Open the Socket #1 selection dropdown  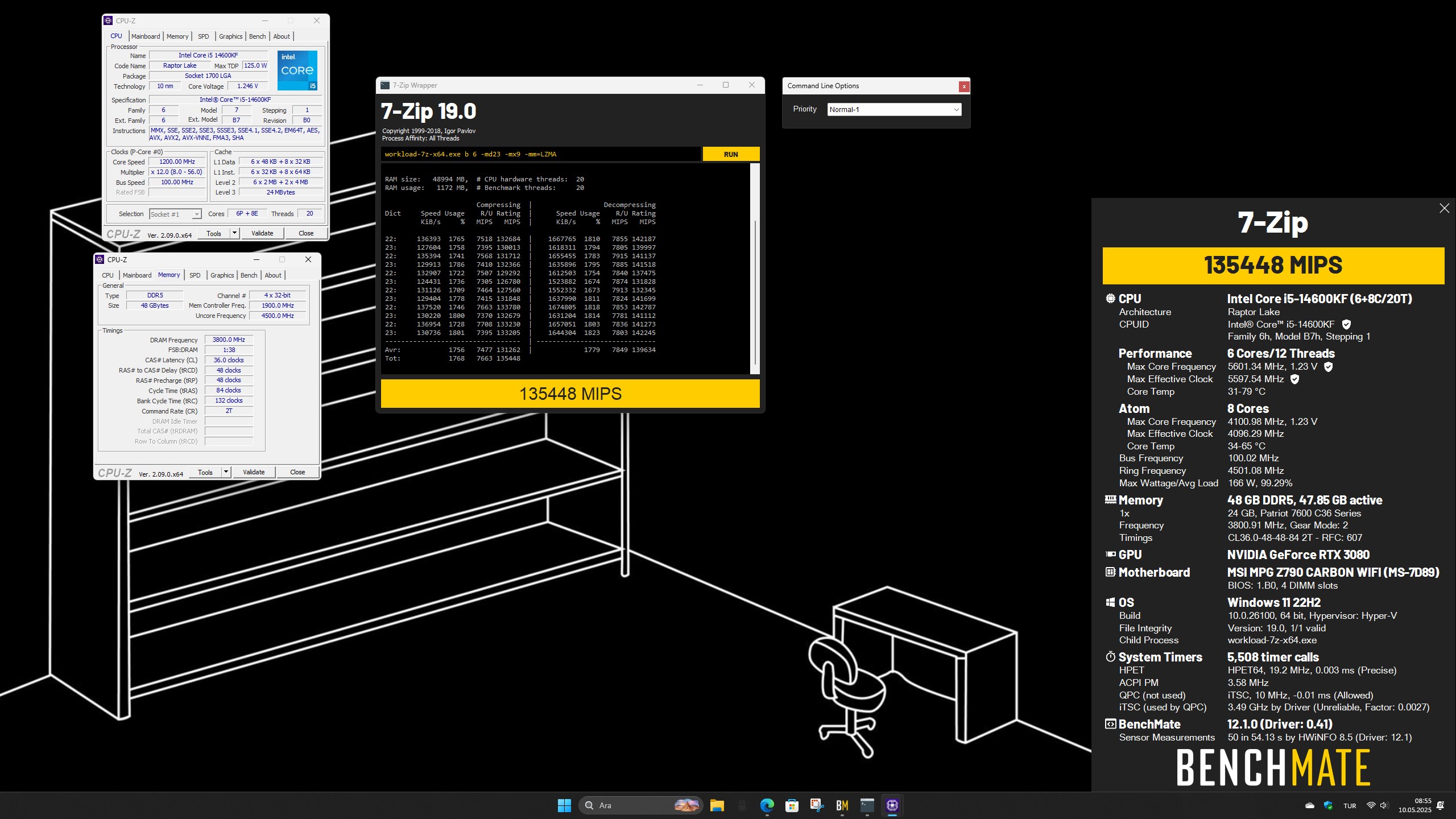point(175,214)
